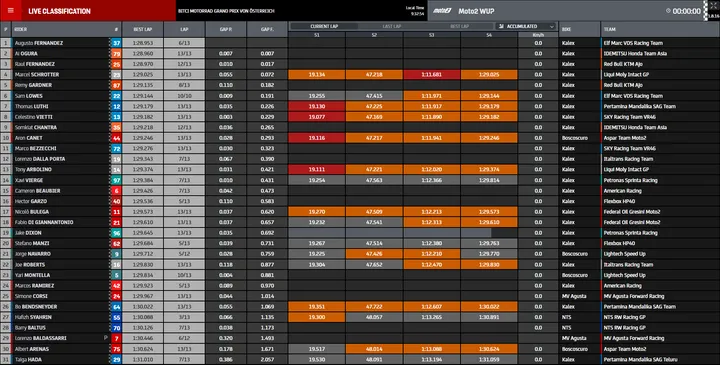Select rider Augusto FERNANDEZ row
This screenshot has height=365, width=720.
pos(360,43)
